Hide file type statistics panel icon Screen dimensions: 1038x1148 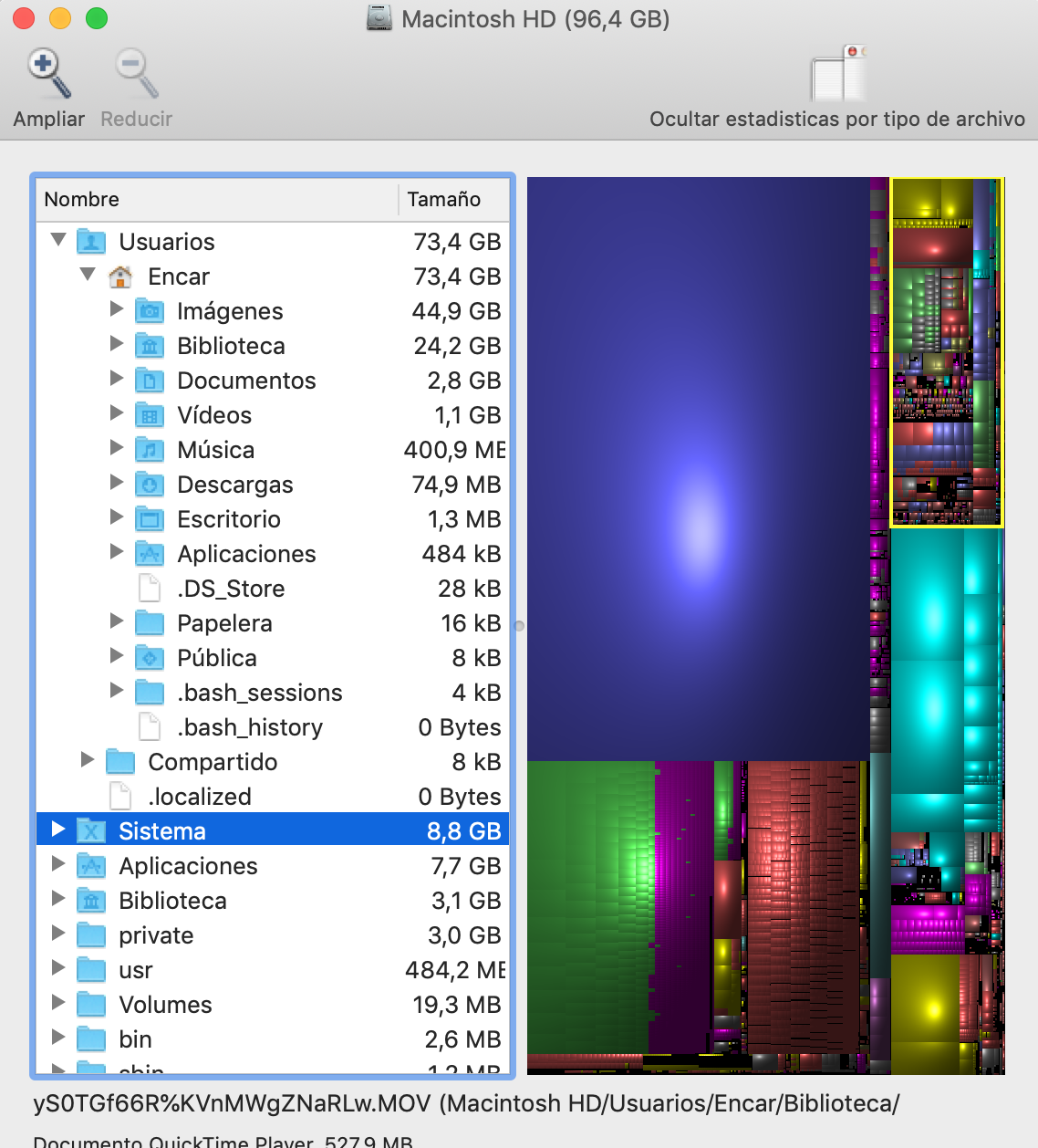click(837, 74)
